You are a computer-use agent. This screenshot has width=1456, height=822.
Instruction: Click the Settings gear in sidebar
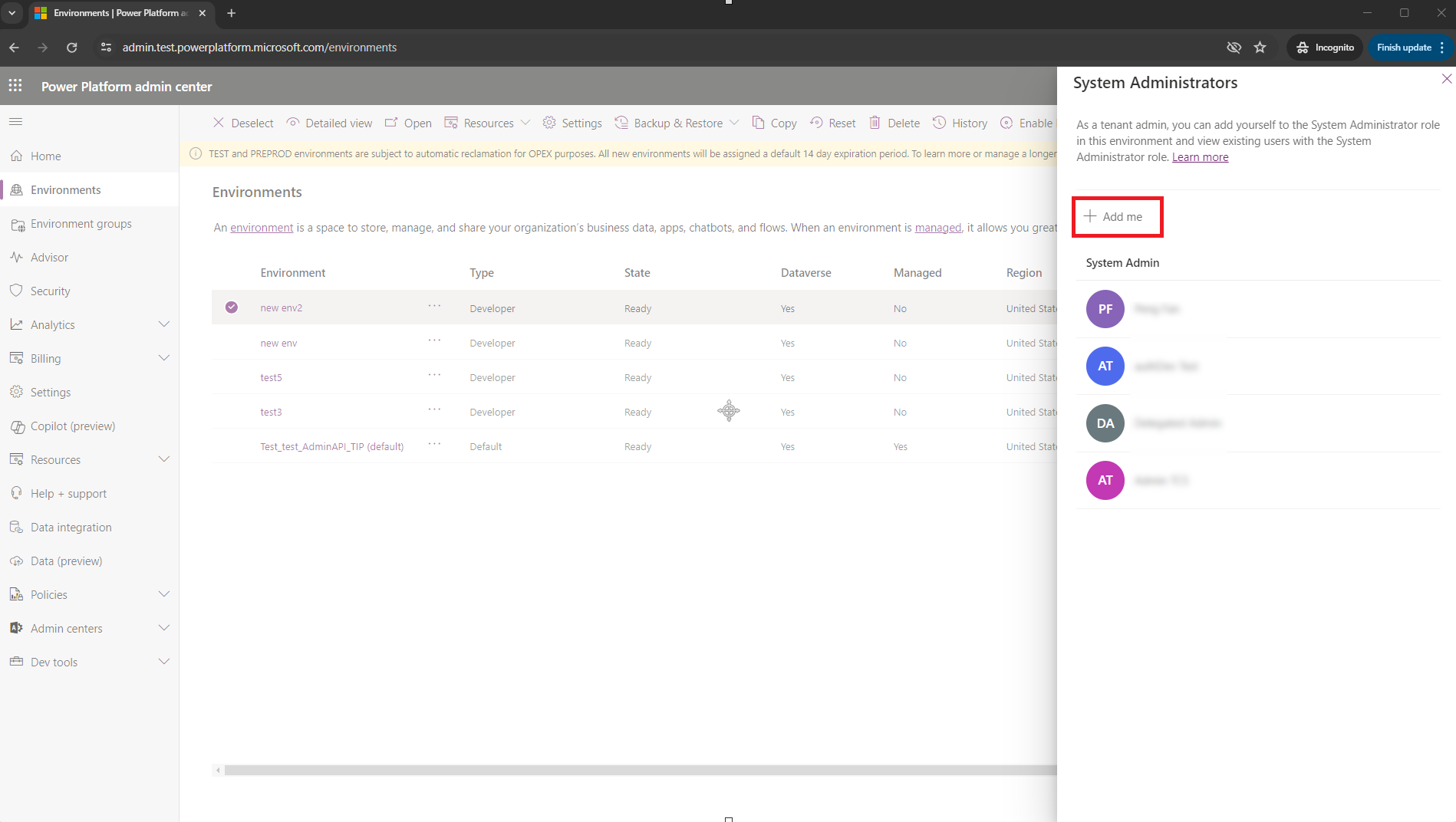(16, 392)
